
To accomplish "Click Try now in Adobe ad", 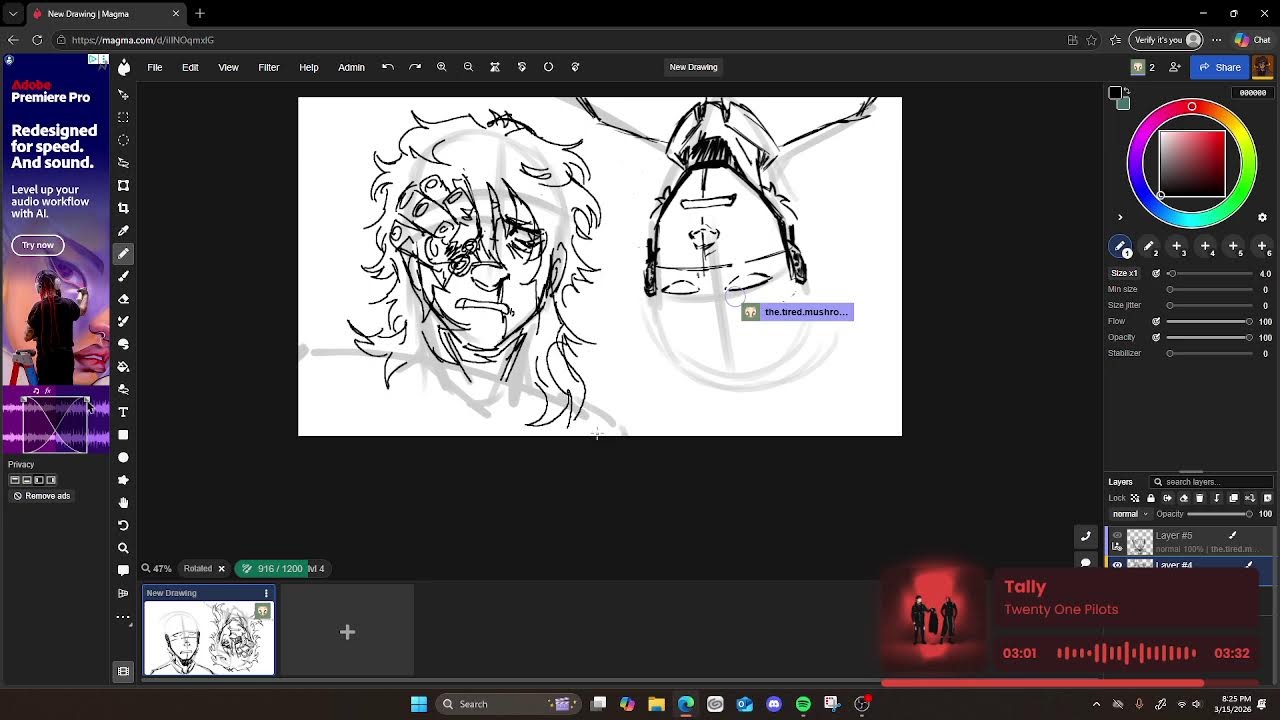I will tap(38, 245).
